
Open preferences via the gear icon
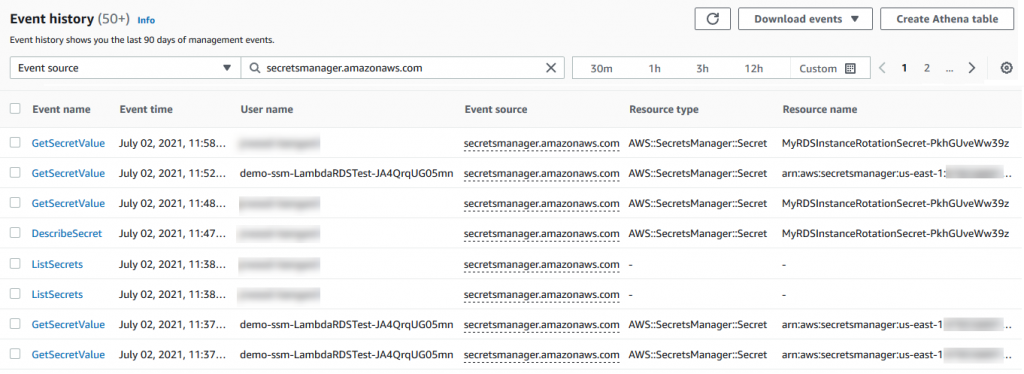(1006, 68)
